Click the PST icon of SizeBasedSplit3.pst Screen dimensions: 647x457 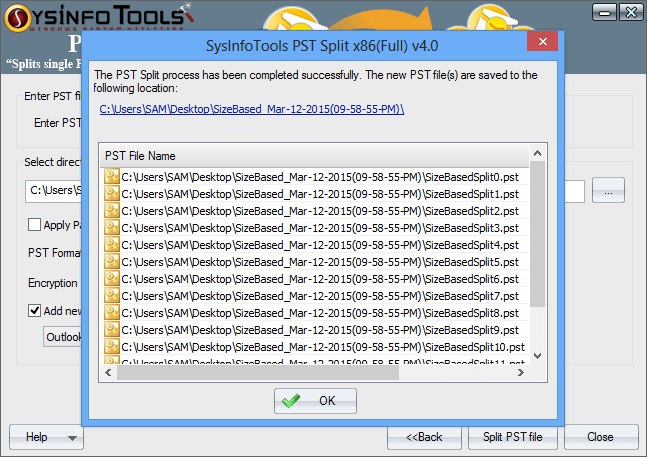coord(111,227)
